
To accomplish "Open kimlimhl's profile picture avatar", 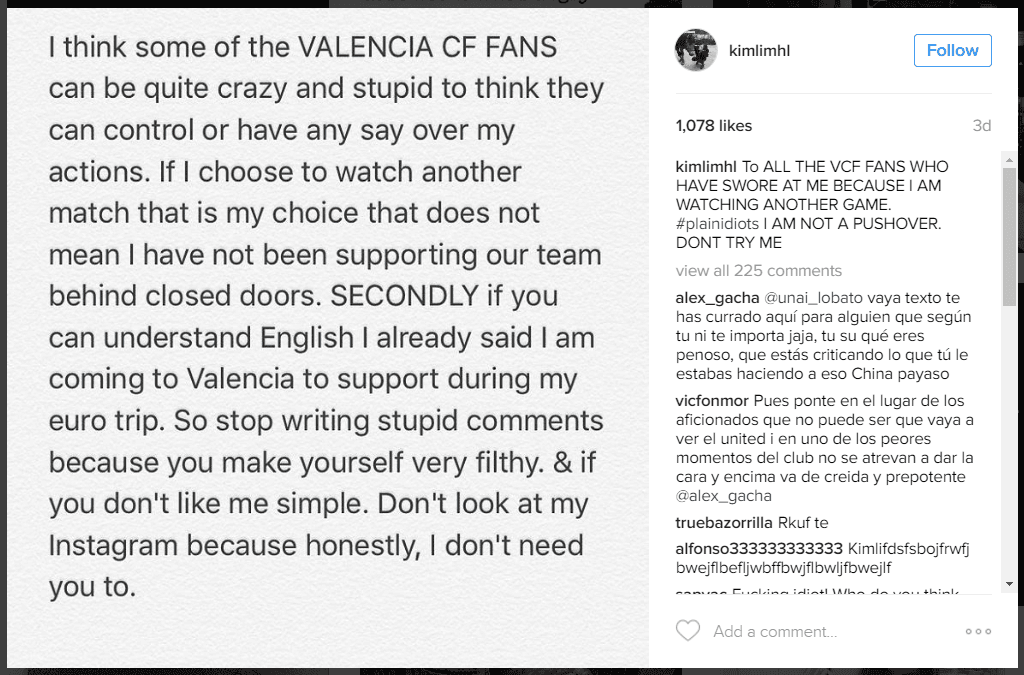I will pyautogui.click(x=696, y=50).
